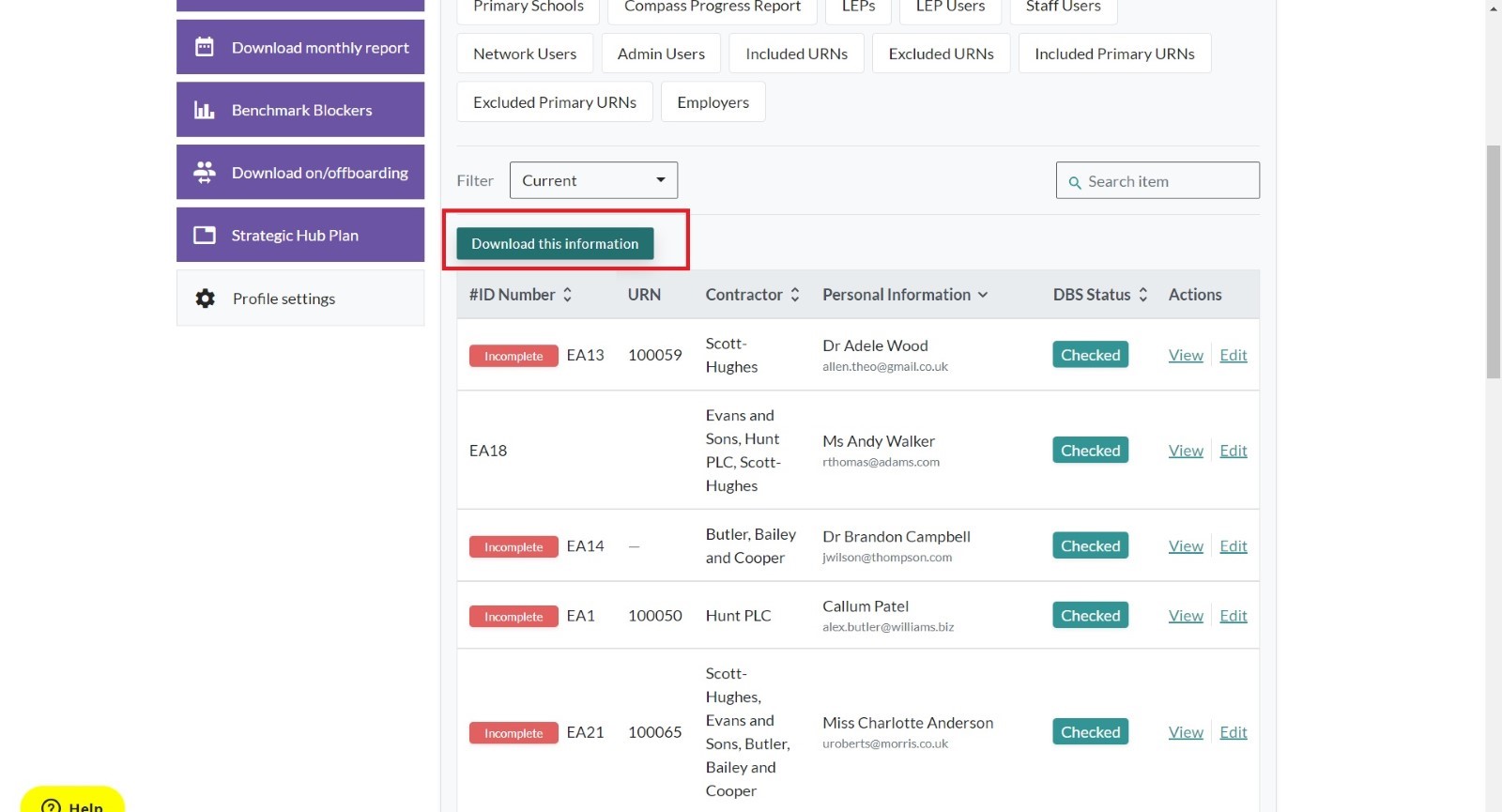The width and height of the screenshot is (1502, 812).
Task: Go to Profile settings
Action: pos(300,299)
